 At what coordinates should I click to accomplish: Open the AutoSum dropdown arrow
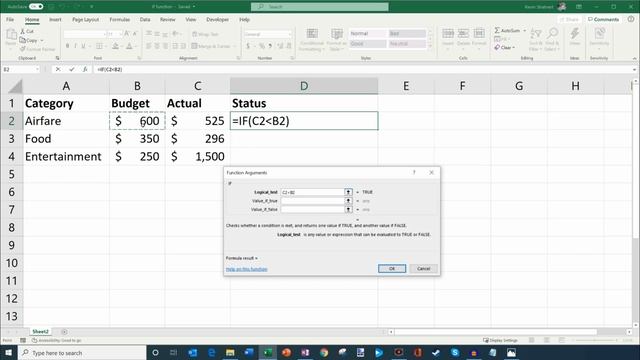524,31
